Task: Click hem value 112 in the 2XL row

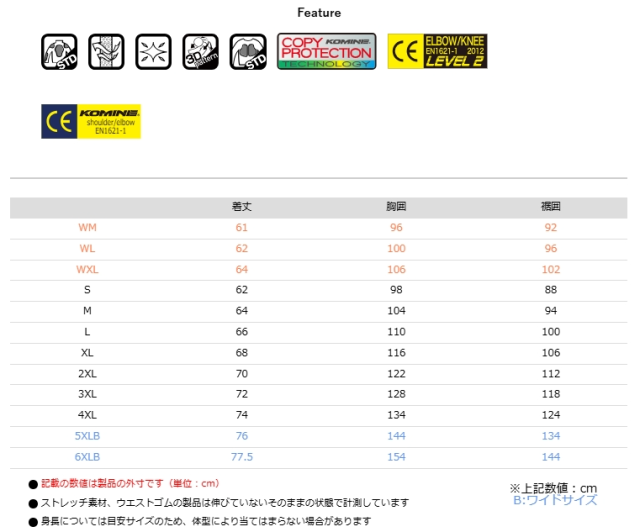Action: 551,374
